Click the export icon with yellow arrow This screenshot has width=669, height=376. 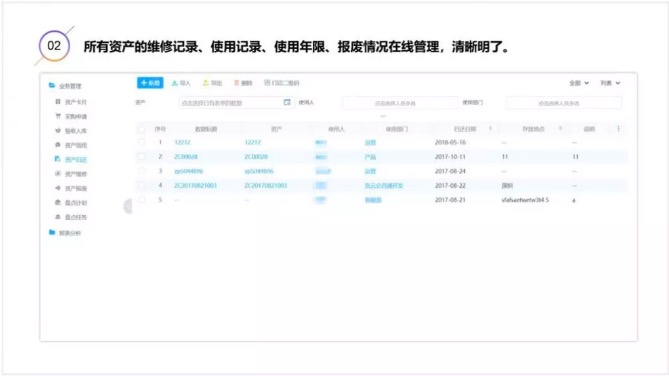(206, 83)
